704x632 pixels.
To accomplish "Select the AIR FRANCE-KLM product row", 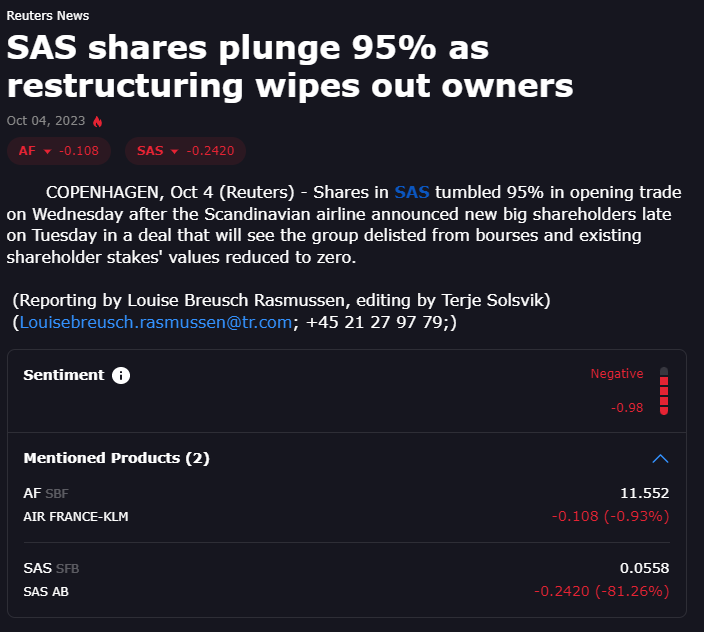I will click(x=346, y=505).
